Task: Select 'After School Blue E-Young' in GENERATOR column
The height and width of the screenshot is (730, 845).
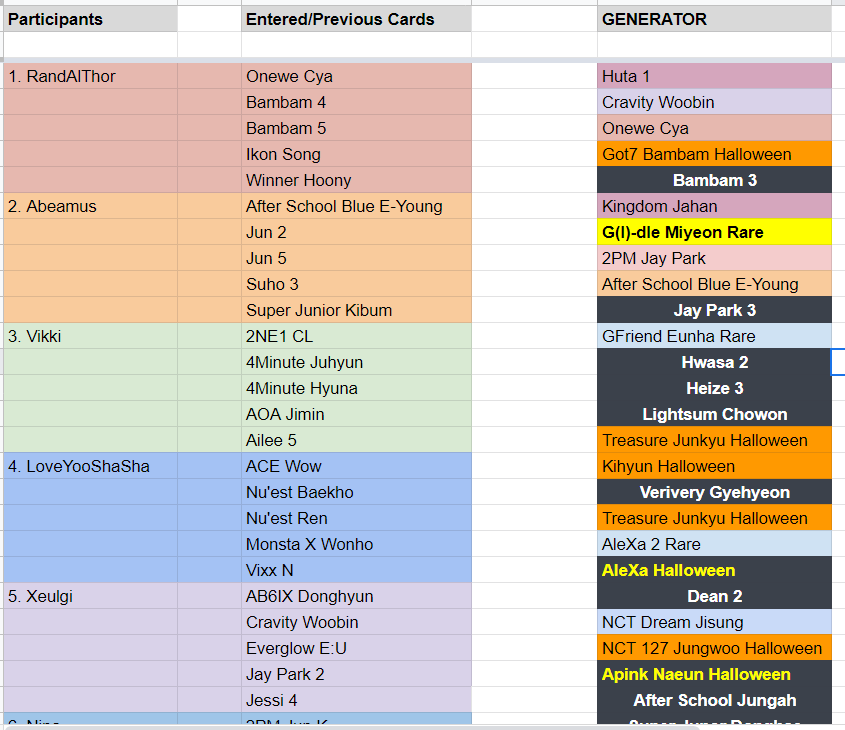Action: pyautogui.click(x=714, y=284)
